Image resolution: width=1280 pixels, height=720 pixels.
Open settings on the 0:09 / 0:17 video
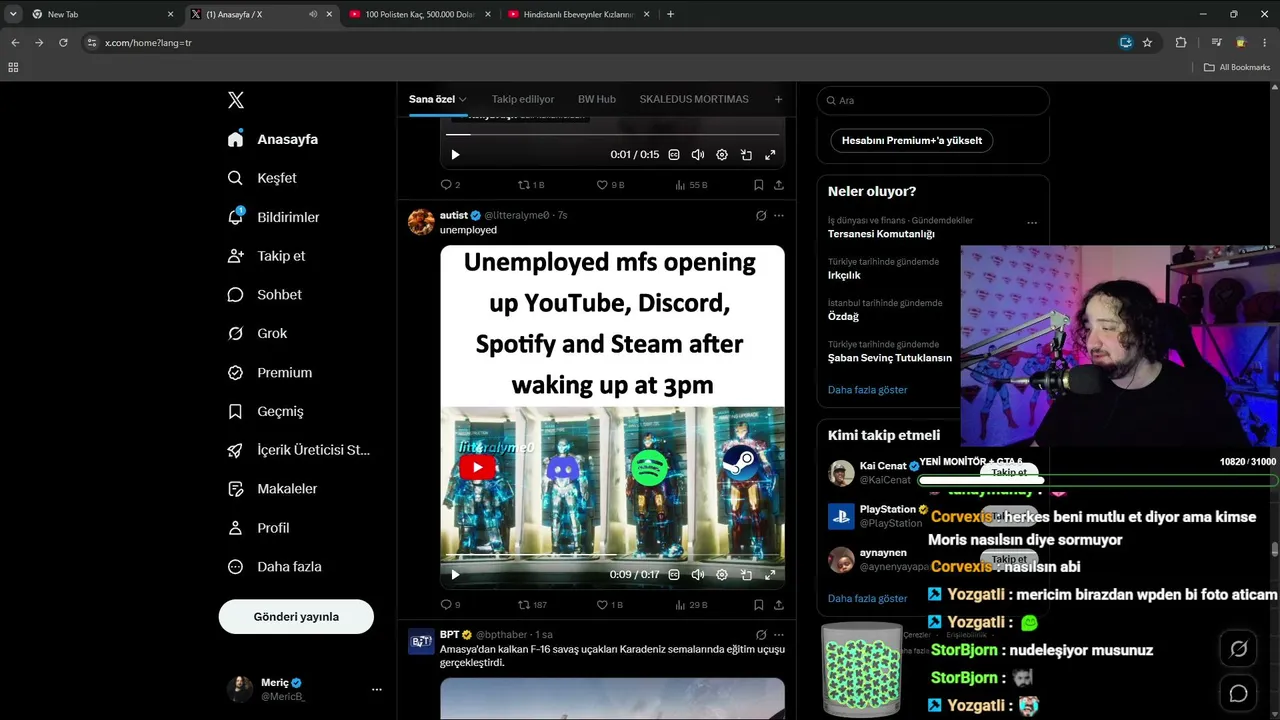[722, 575]
